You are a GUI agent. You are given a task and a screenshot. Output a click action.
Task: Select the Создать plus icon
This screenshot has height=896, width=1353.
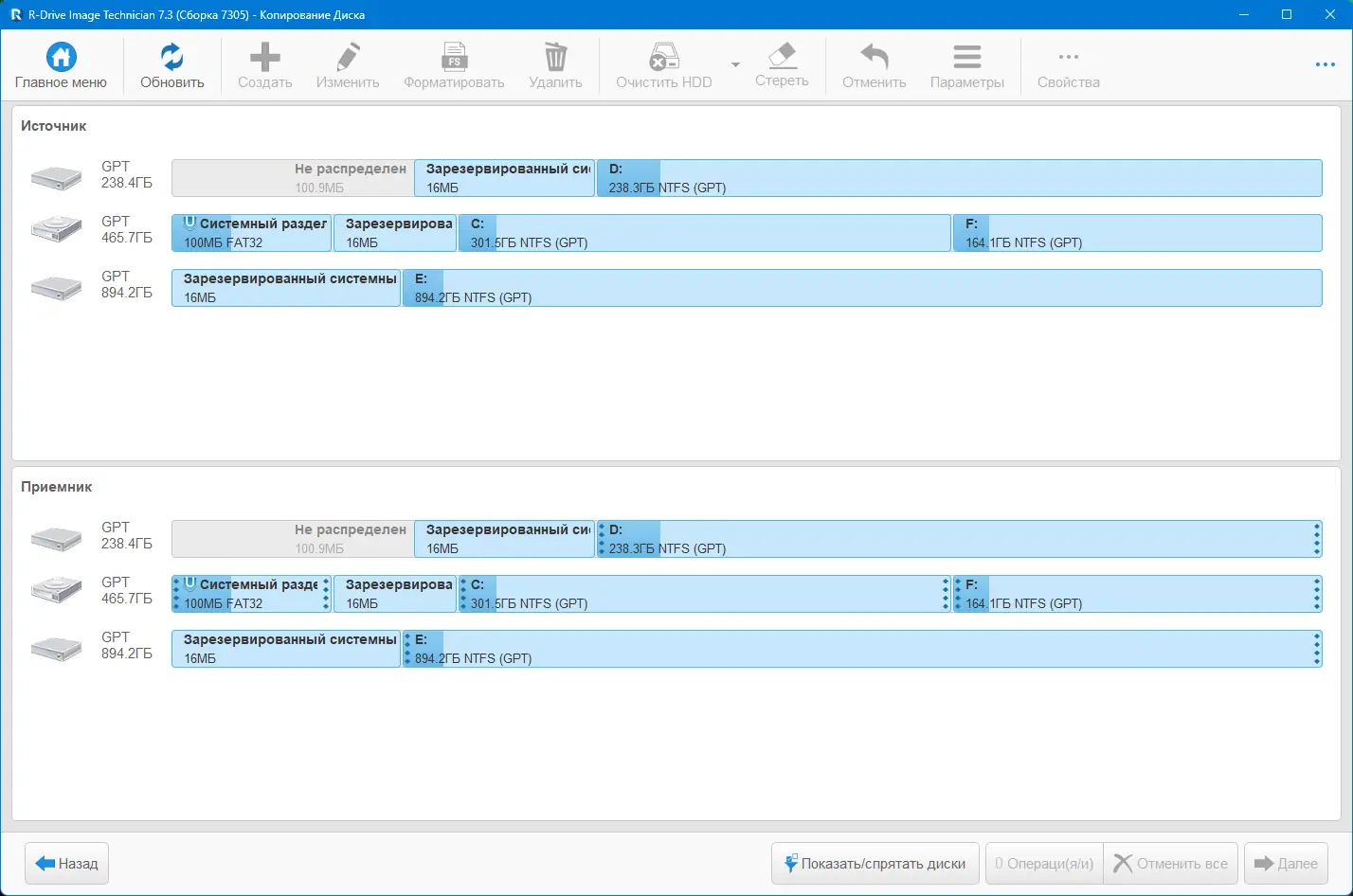coord(264,58)
